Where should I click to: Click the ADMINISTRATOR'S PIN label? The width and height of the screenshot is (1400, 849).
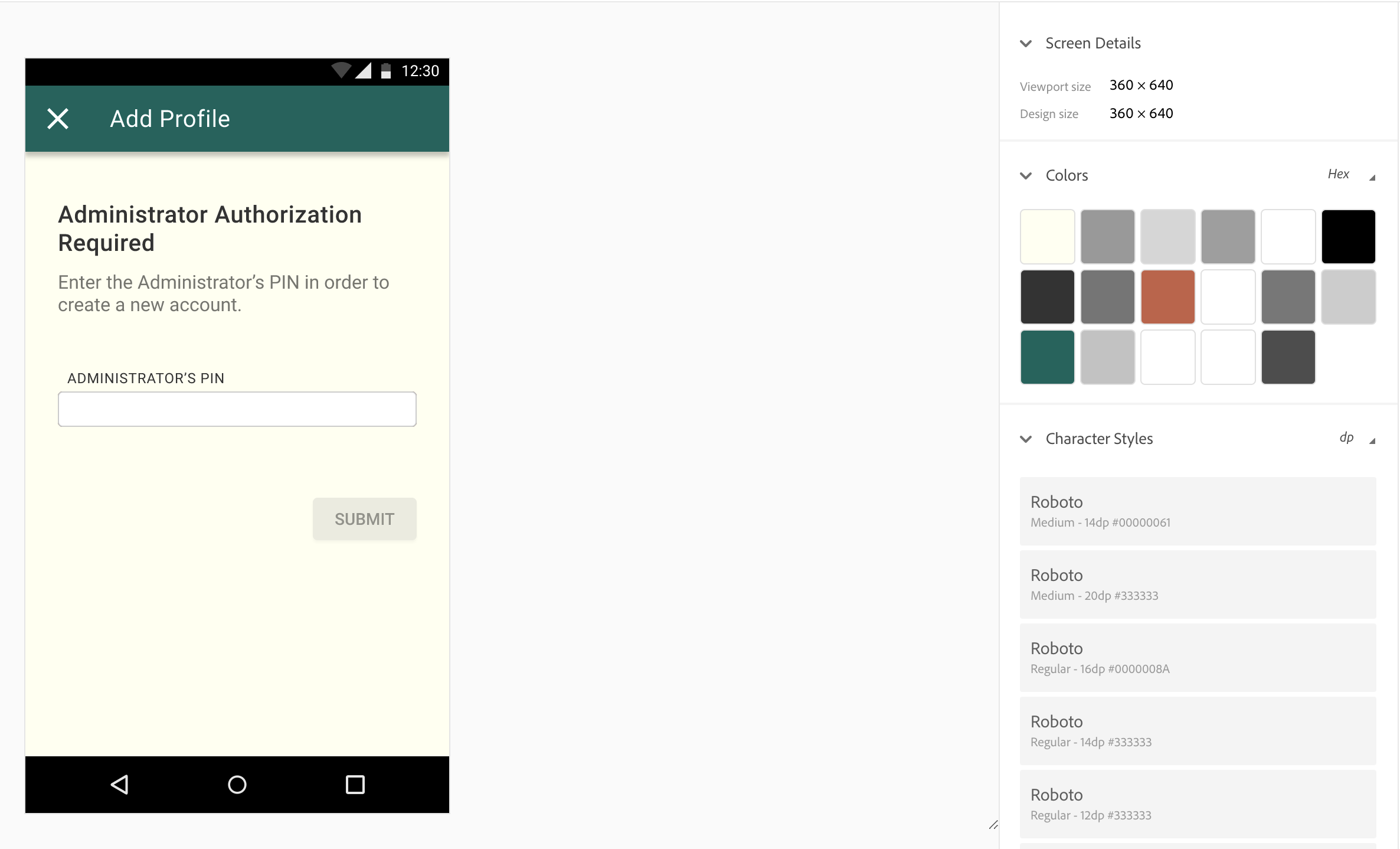[x=146, y=378]
